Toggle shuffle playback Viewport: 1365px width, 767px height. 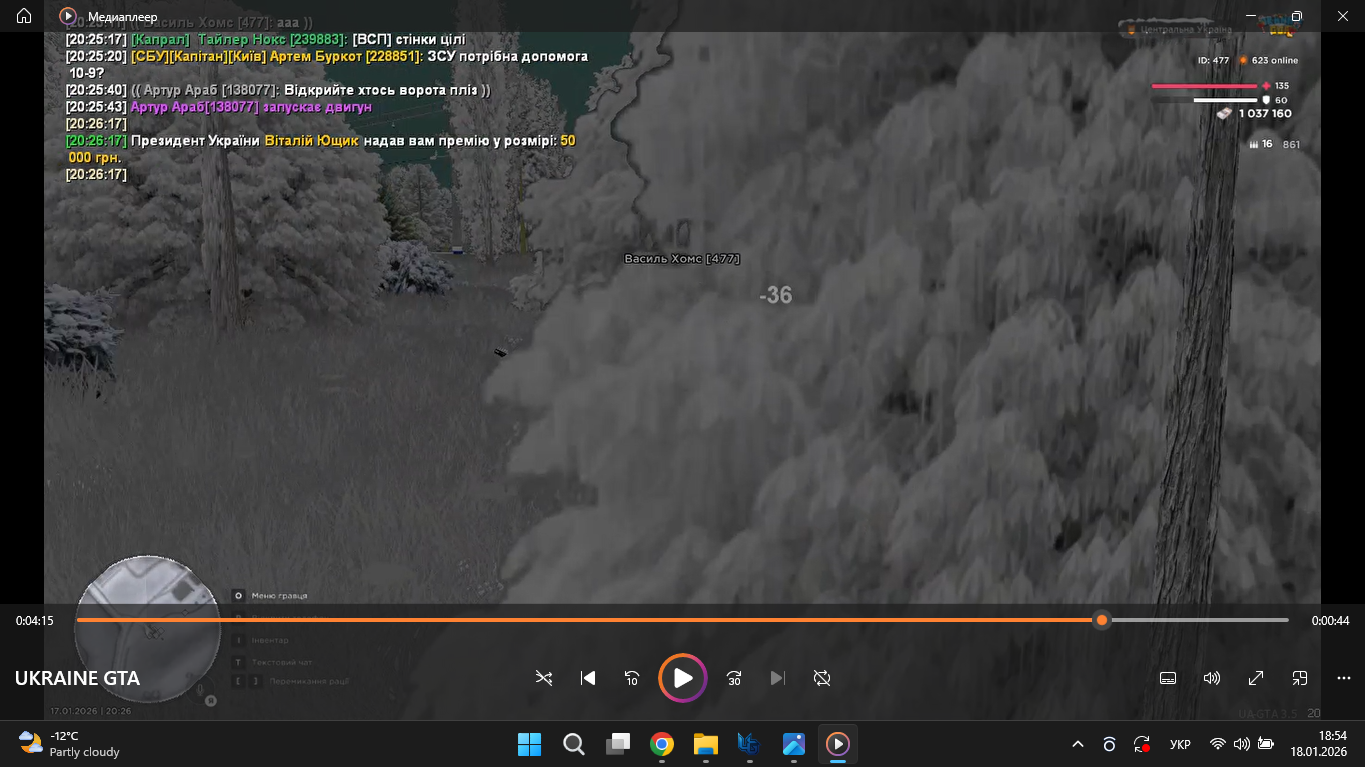[544, 678]
